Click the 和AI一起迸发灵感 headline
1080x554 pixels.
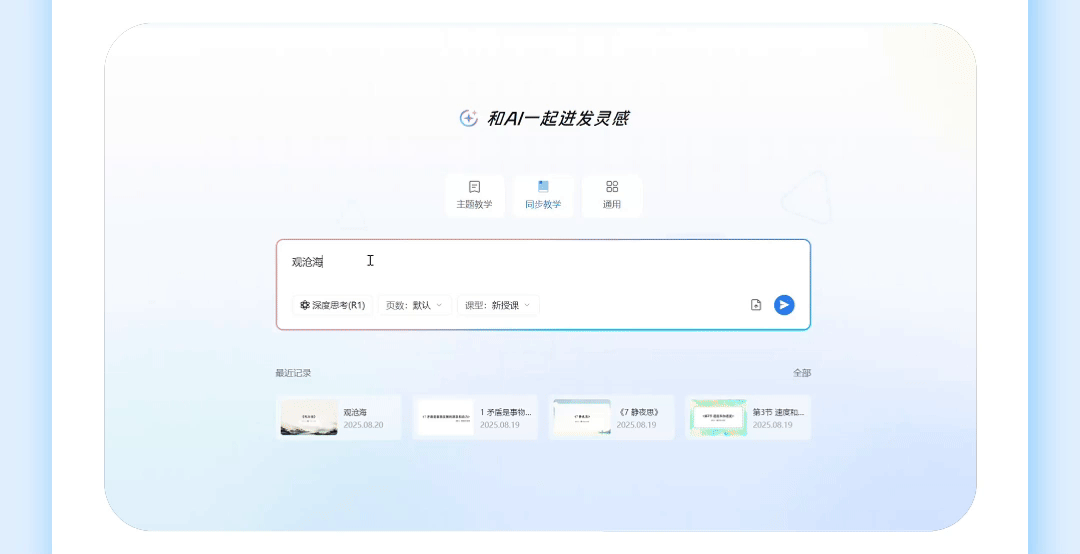[x=558, y=119]
